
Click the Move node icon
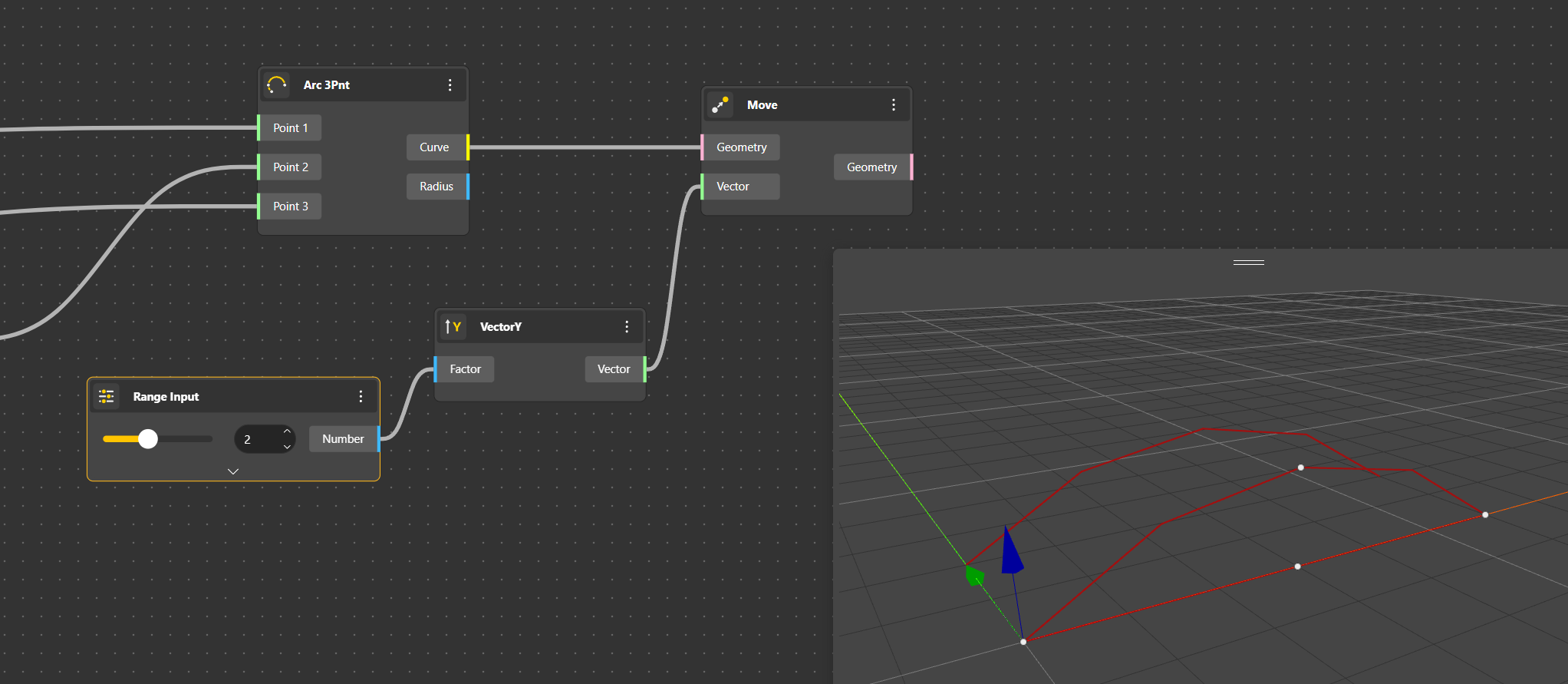tap(720, 105)
